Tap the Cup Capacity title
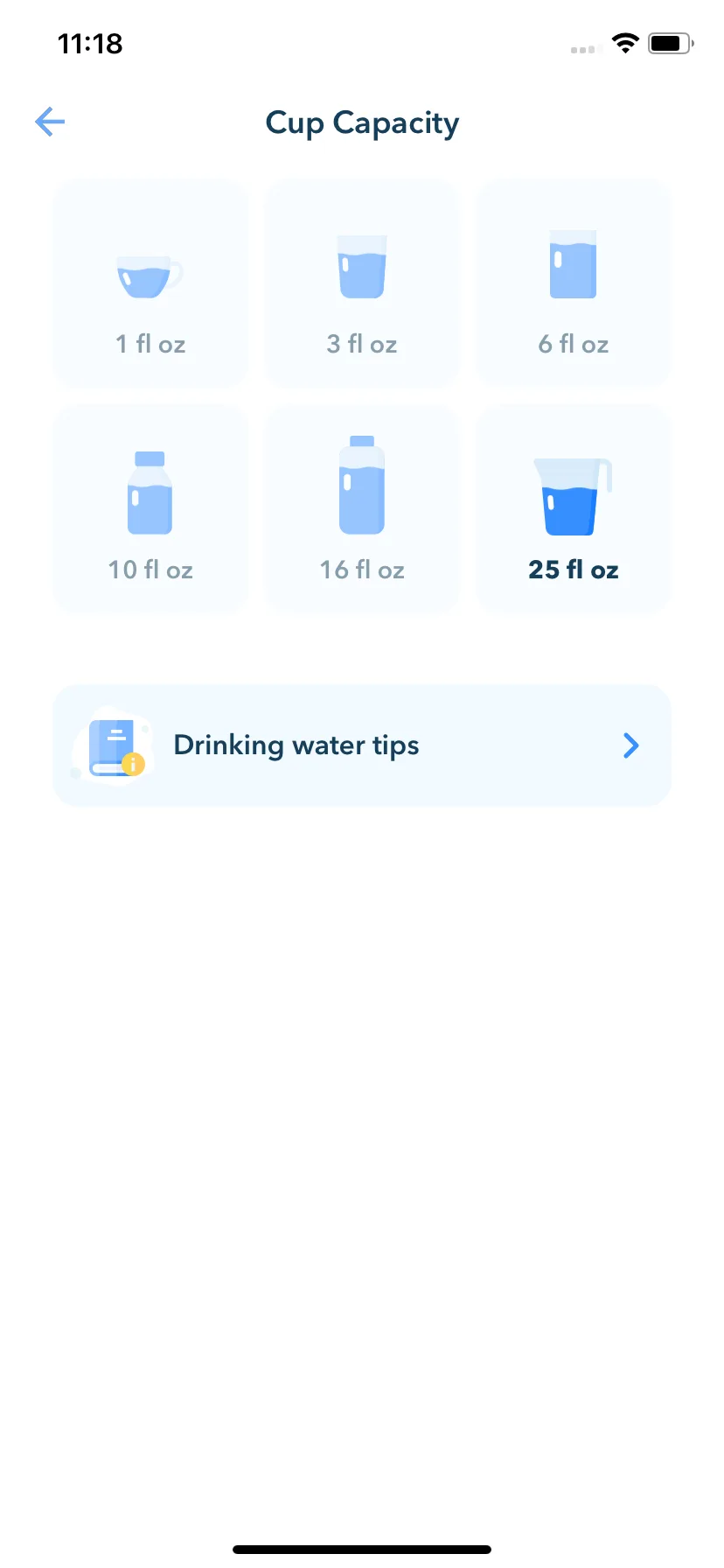724x1568 pixels. (x=362, y=123)
